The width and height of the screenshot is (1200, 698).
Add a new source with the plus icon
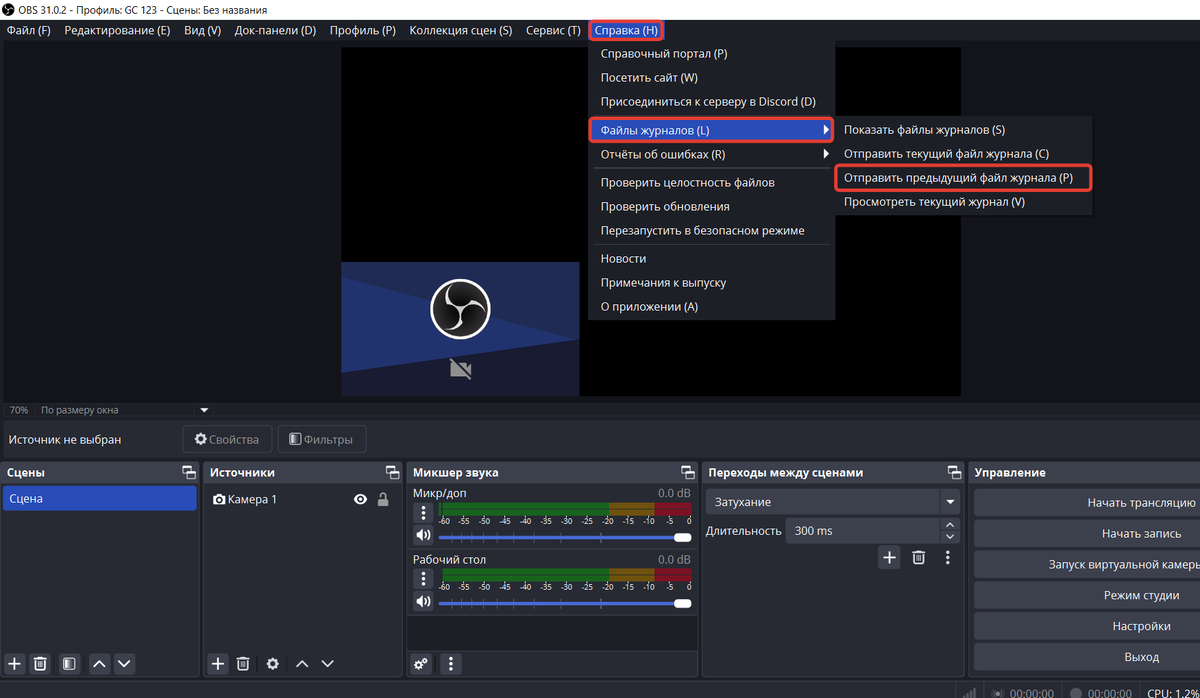coord(218,663)
